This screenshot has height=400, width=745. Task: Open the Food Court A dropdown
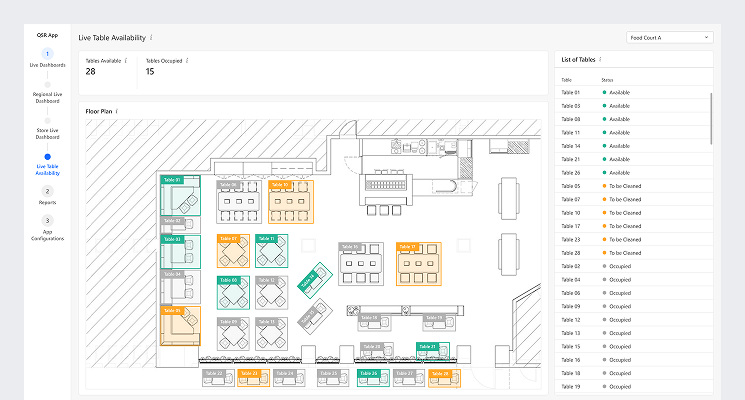669,37
